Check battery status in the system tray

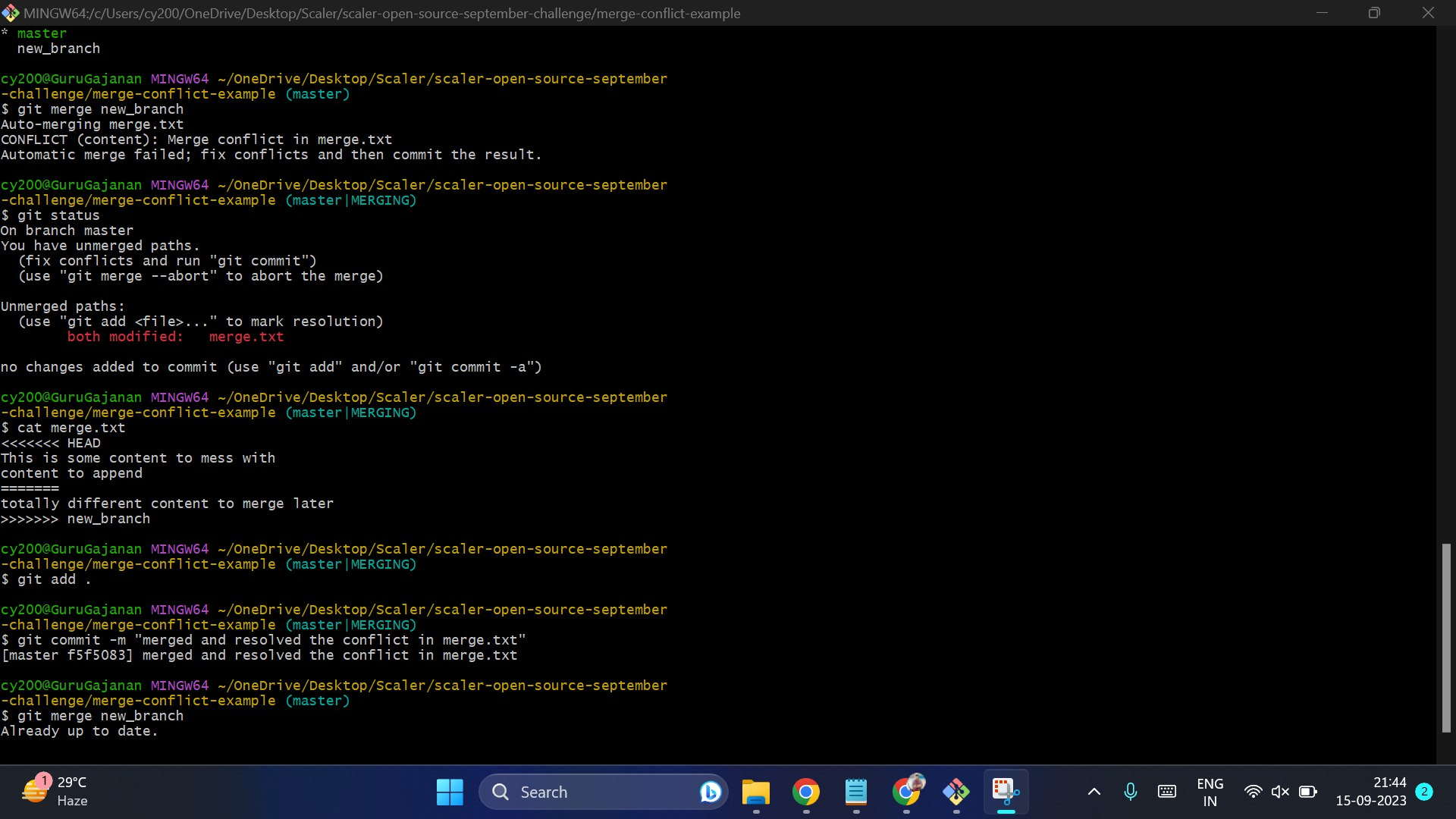coord(1307,791)
